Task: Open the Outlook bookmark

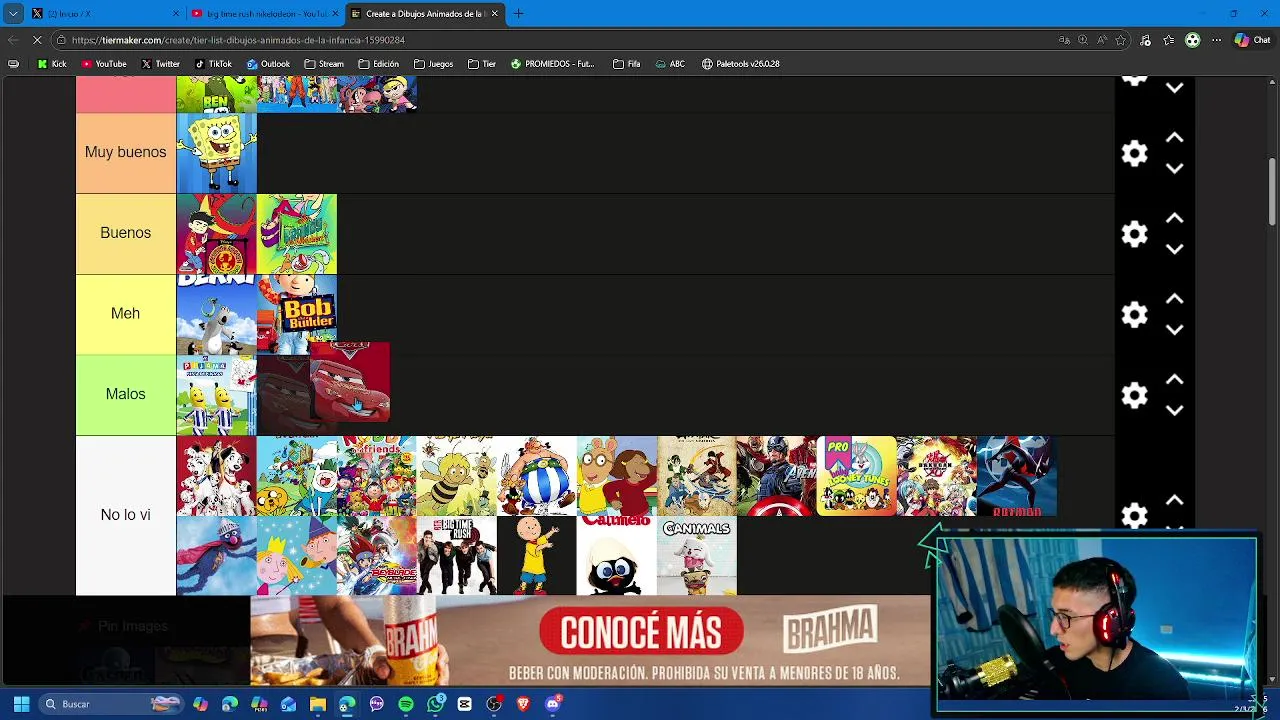Action: (268, 64)
